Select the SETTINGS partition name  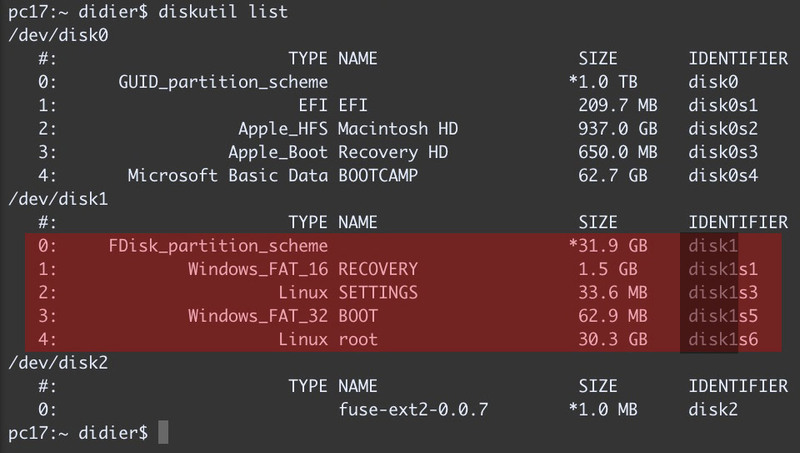(x=378, y=293)
